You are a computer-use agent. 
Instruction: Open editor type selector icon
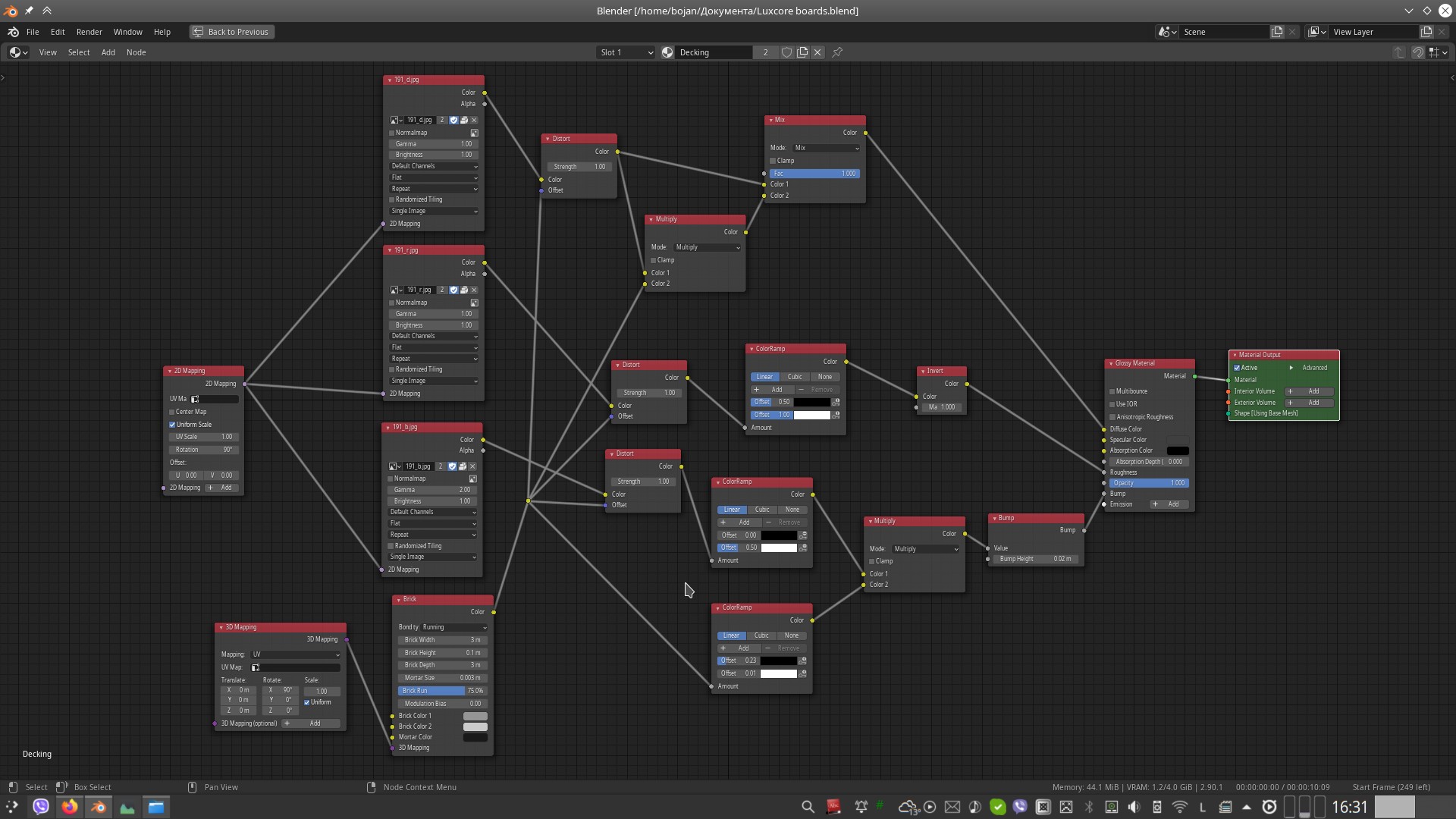[18, 52]
